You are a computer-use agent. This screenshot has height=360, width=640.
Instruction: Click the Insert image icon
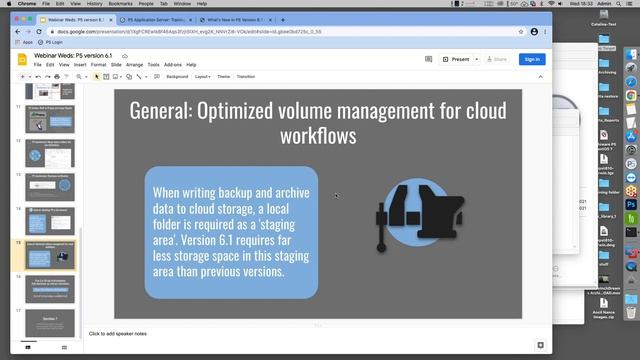click(116, 77)
